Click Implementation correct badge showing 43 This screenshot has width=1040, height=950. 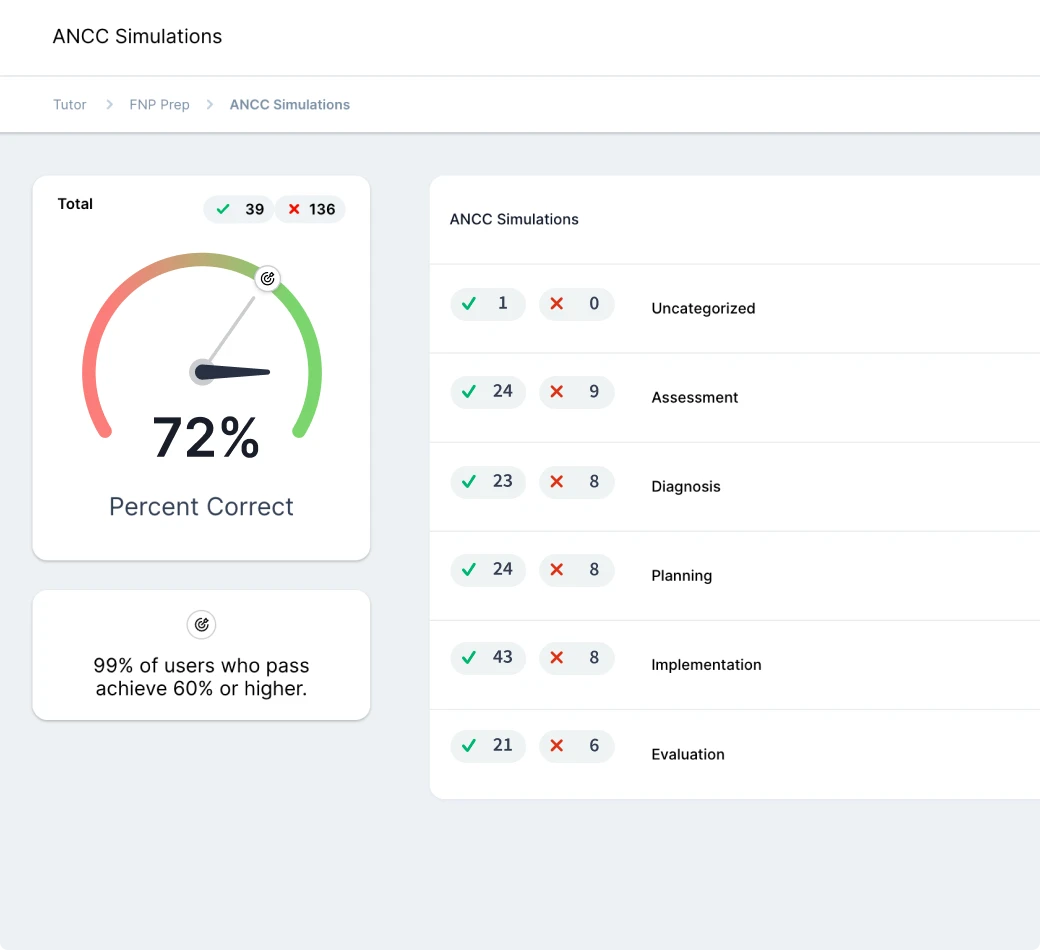488,658
